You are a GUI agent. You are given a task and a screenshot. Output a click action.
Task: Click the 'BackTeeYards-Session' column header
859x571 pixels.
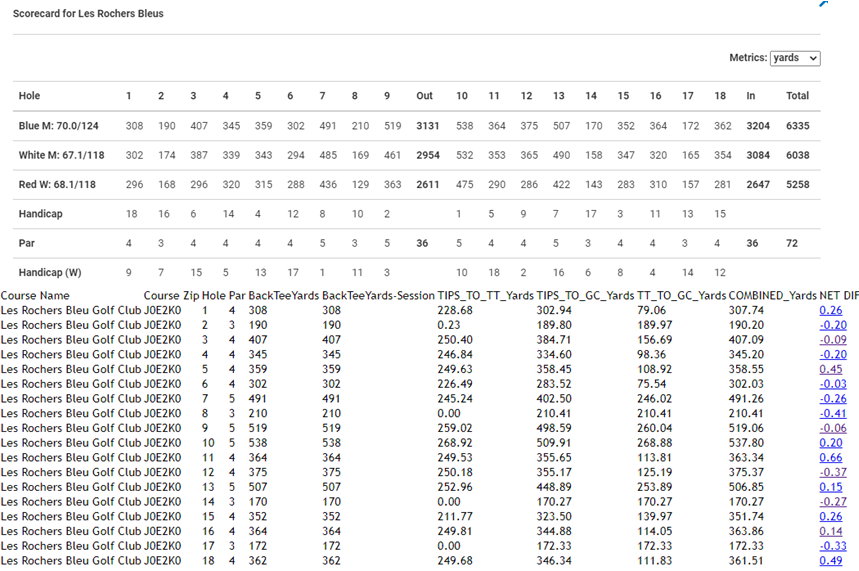[x=378, y=296]
